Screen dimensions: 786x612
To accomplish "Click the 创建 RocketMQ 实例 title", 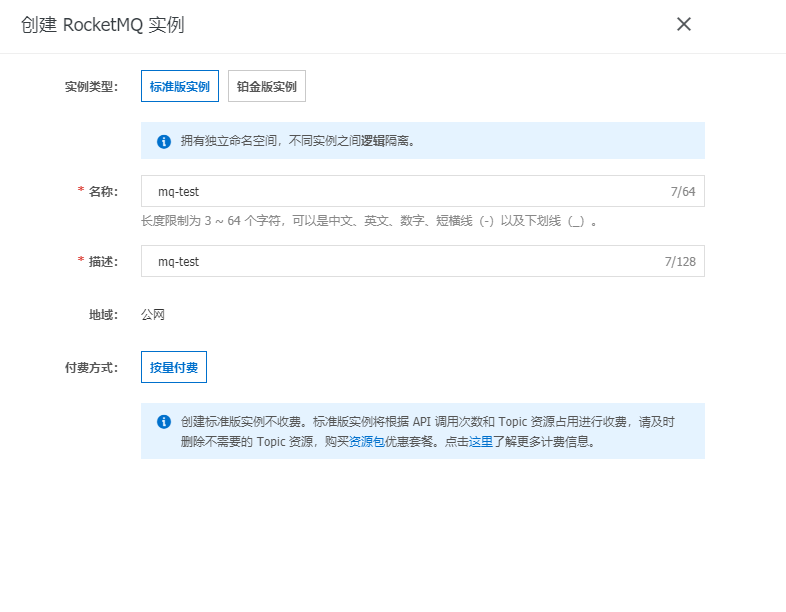I will (x=103, y=25).
